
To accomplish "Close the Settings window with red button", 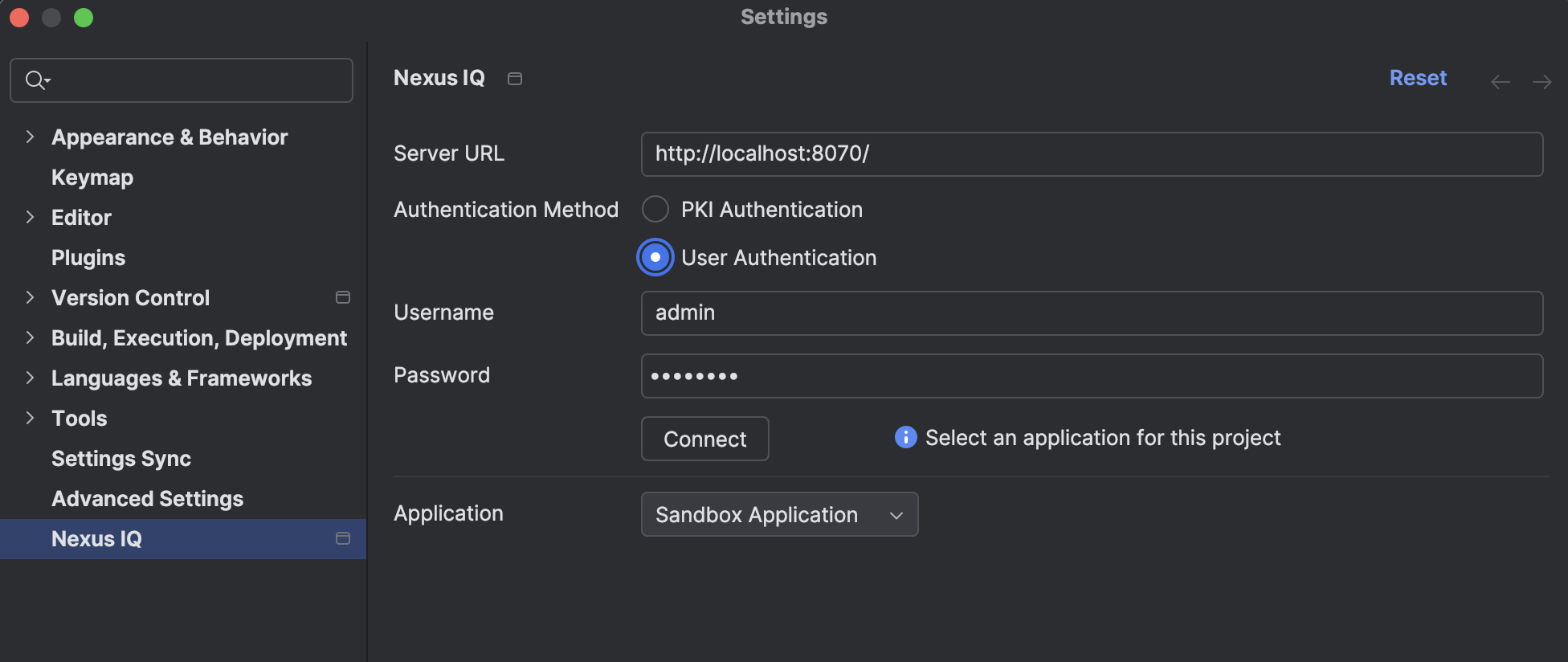I will tap(19, 18).
